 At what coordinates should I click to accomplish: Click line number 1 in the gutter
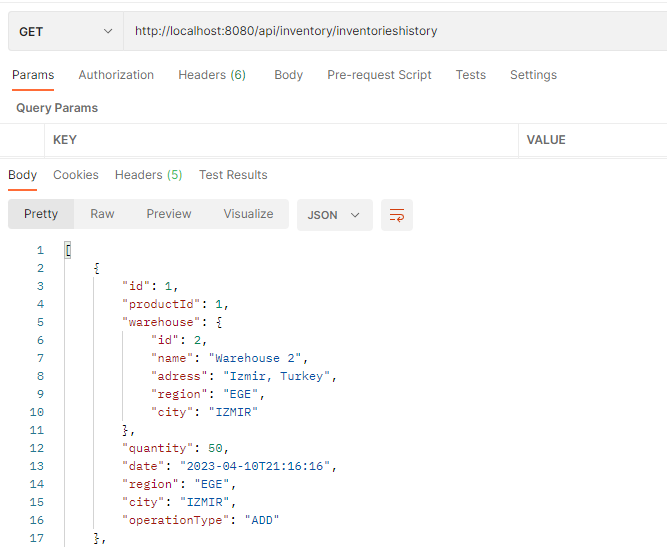[40, 250]
